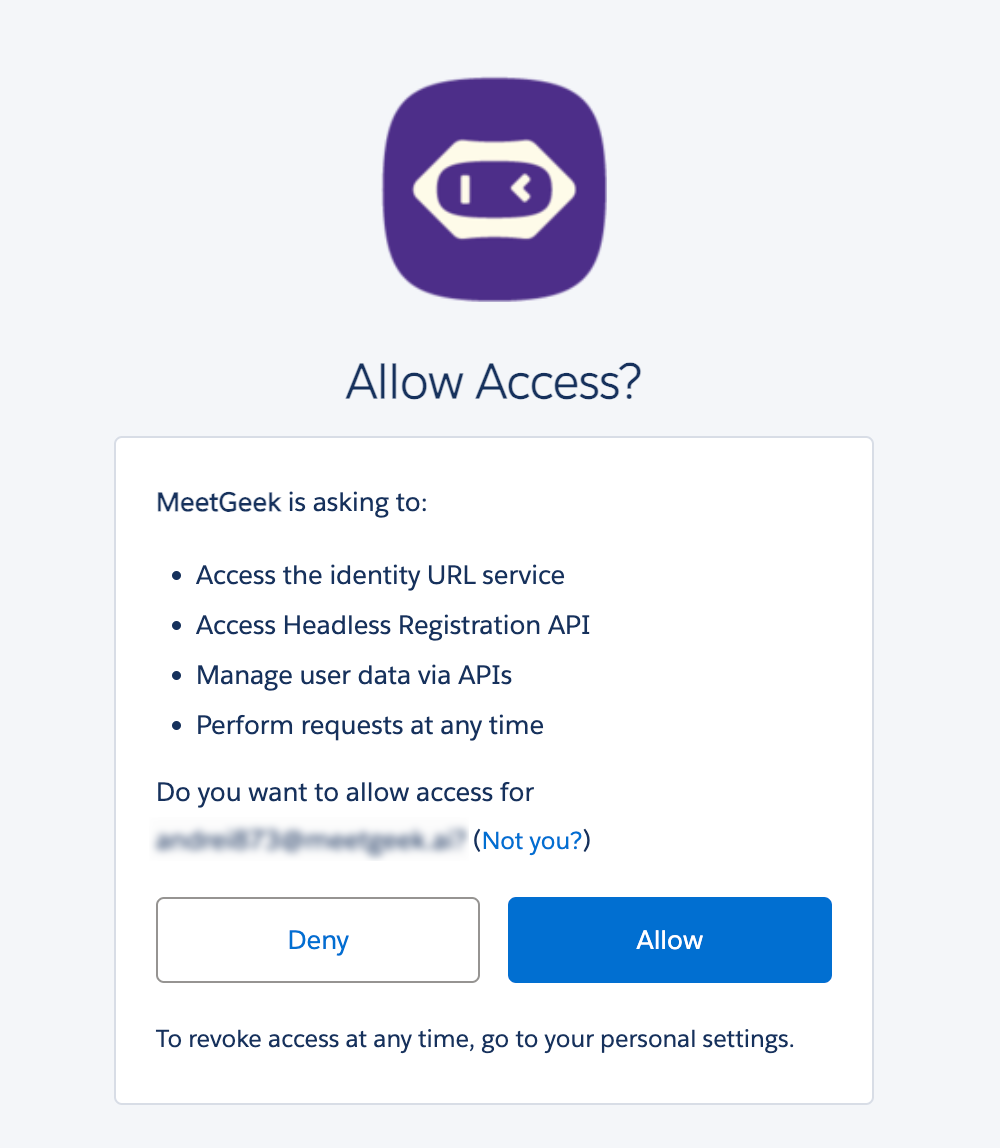Click bullet point before identity URL service
Image resolution: width=1000 pixels, height=1148 pixels.
pos(177,577)
